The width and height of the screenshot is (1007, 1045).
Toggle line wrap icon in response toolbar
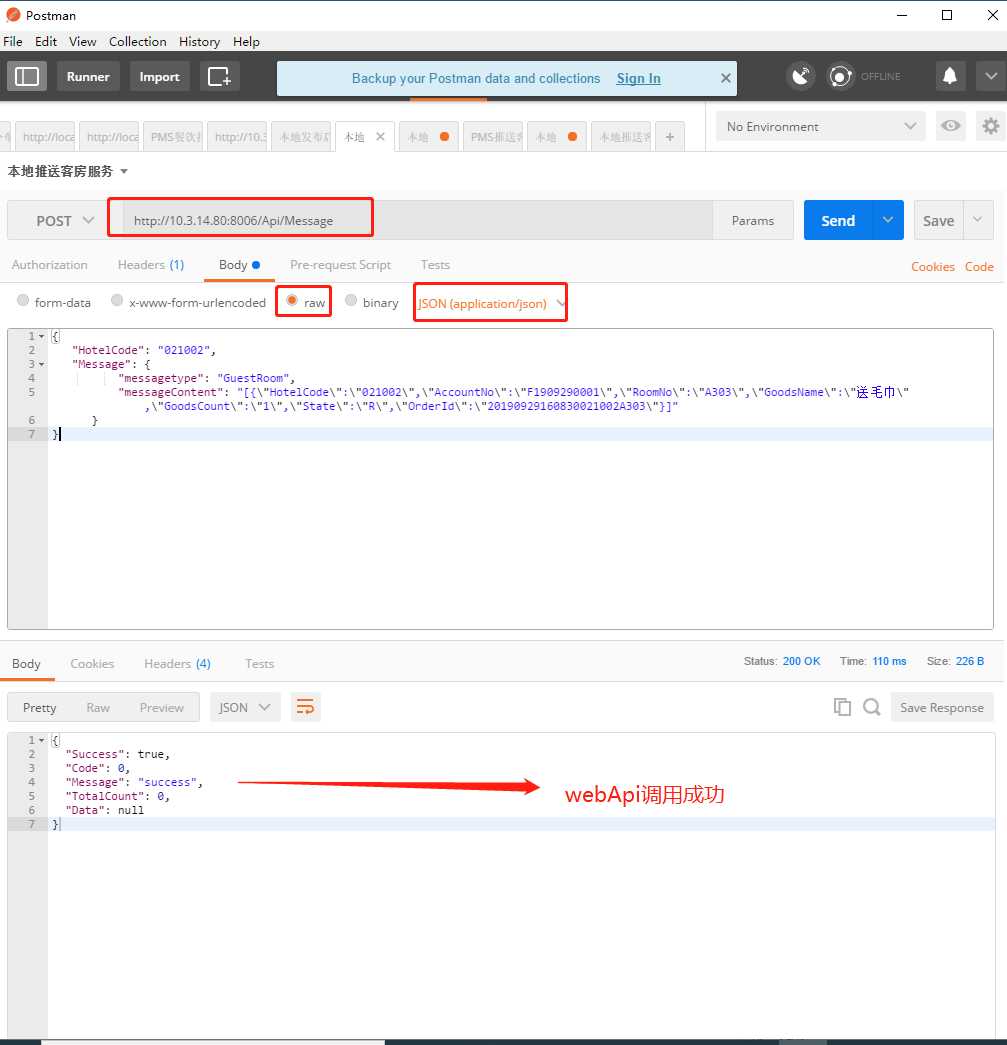click(305, 707)
